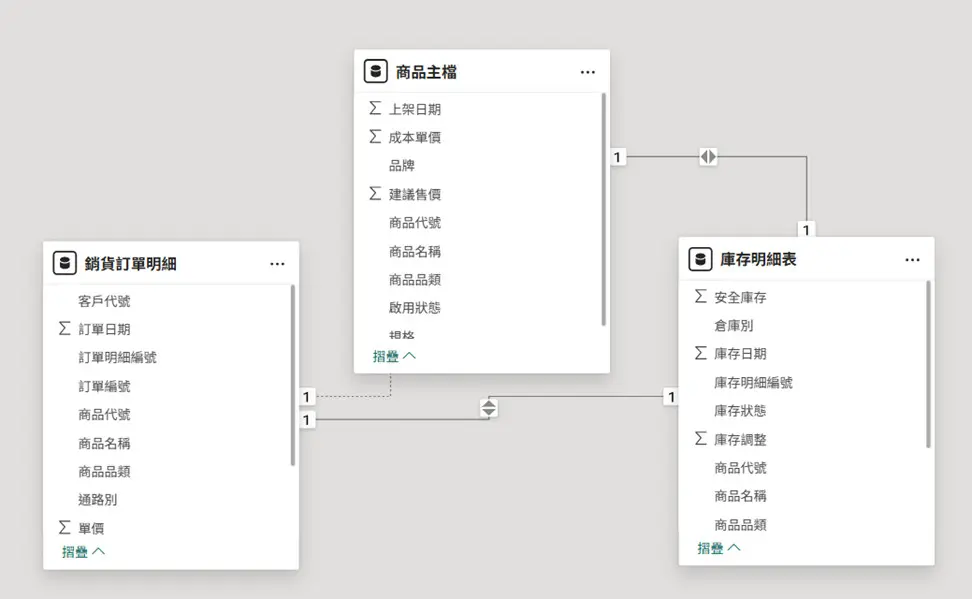The height and width of the screenshot is (599, 972).
Task: Click the 銷貨訂單明細 table icon
Action: [x=64, y=264]
